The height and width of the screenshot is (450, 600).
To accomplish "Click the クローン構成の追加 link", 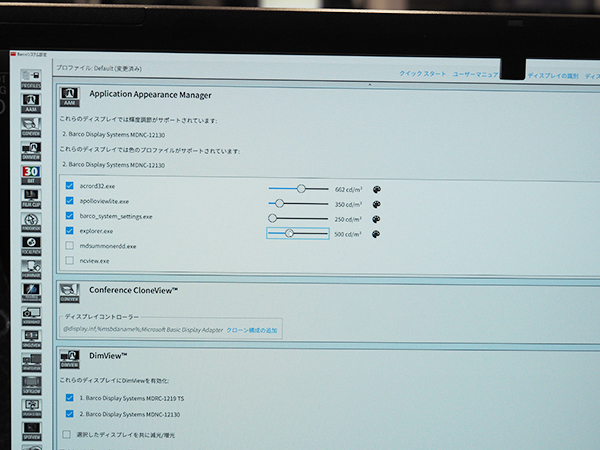I will click(x=252, y=329).
